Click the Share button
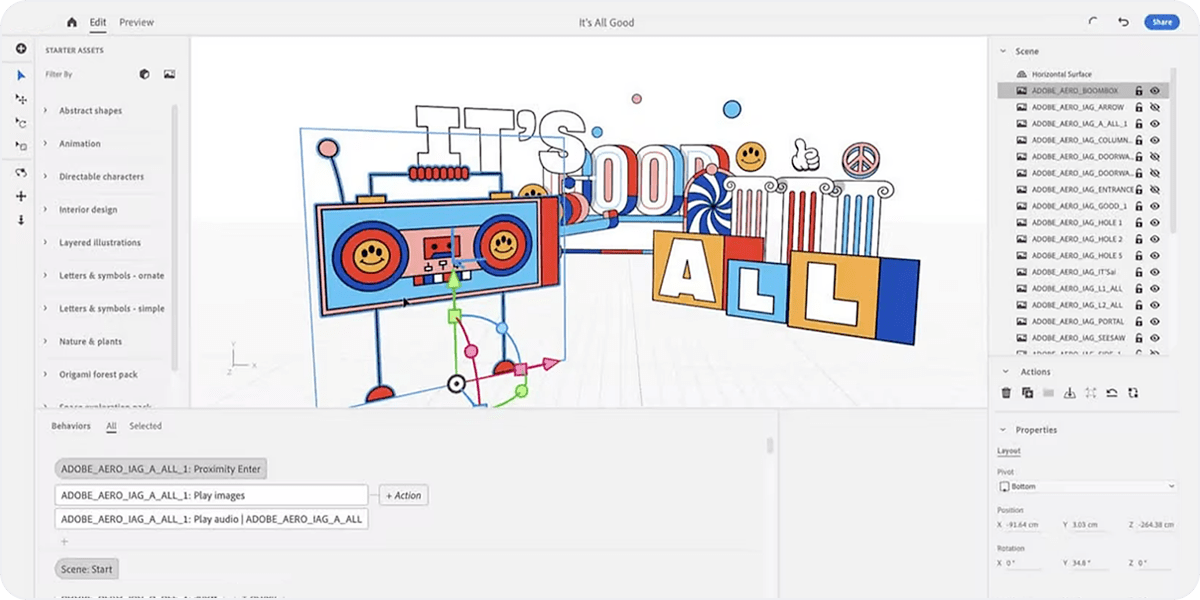The width and height of the screenshot is (1200, 600). tap(1162, 22)
